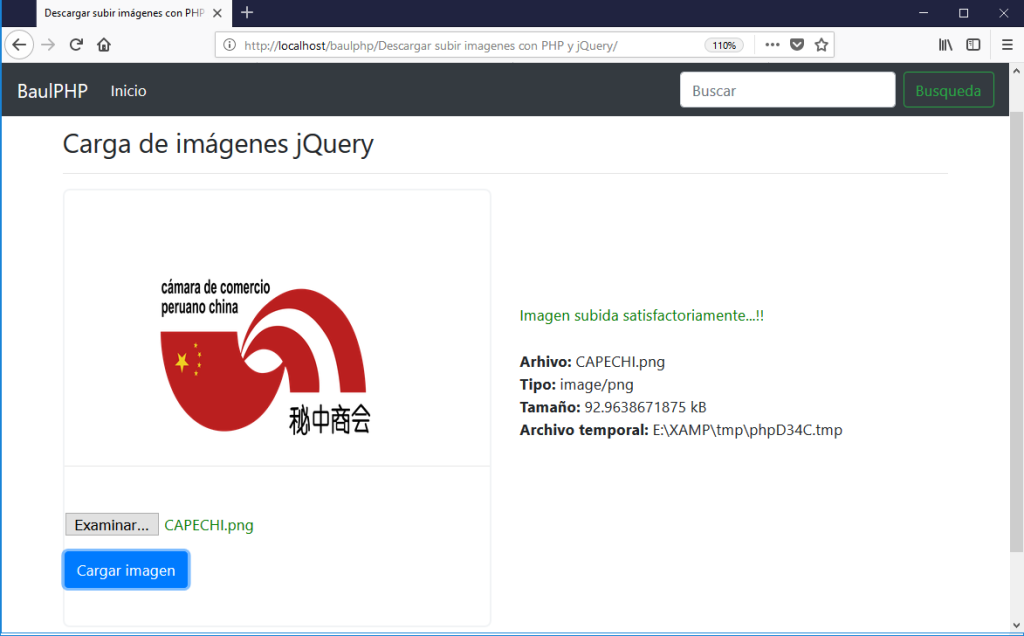The width and height of the screenshot is (1024, 636).
Task: Reload the page with the refresh icon
Action: 76,45
